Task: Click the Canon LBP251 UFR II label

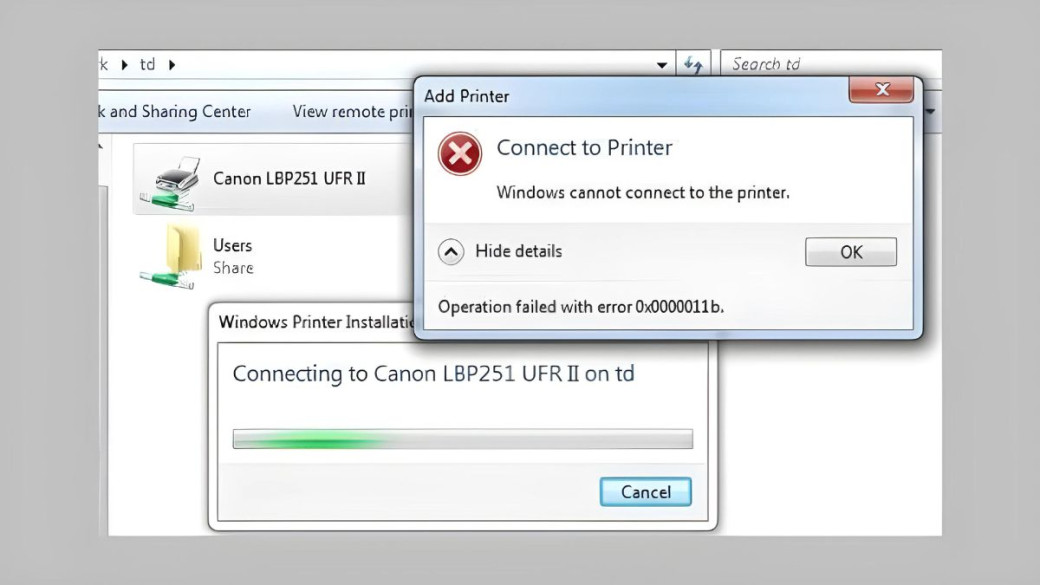Action: pyautogui.click(x=289, y=178)
